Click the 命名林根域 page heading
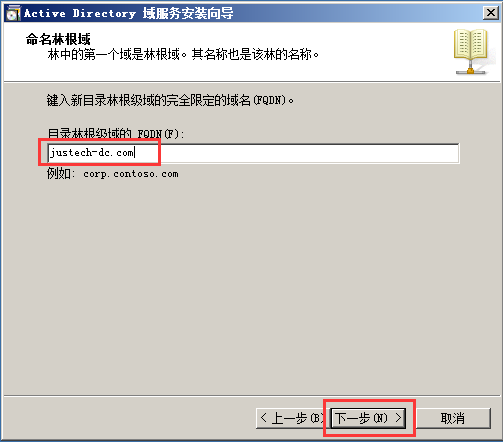This screenshot has height=442, width=503. point(58,39)
